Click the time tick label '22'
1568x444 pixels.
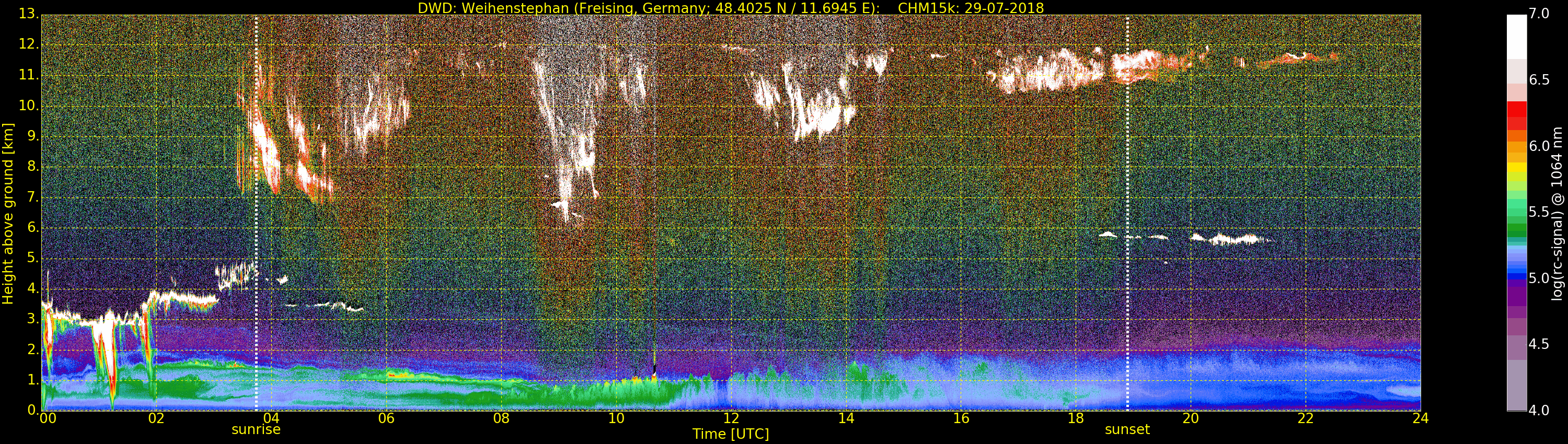click(x=1306, y=418)
